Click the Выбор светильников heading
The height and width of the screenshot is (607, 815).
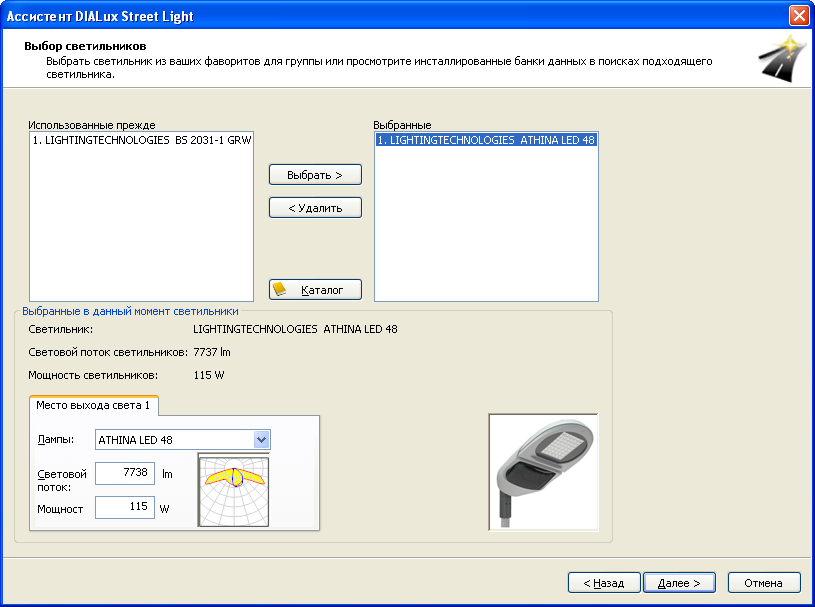pos(85,46)
